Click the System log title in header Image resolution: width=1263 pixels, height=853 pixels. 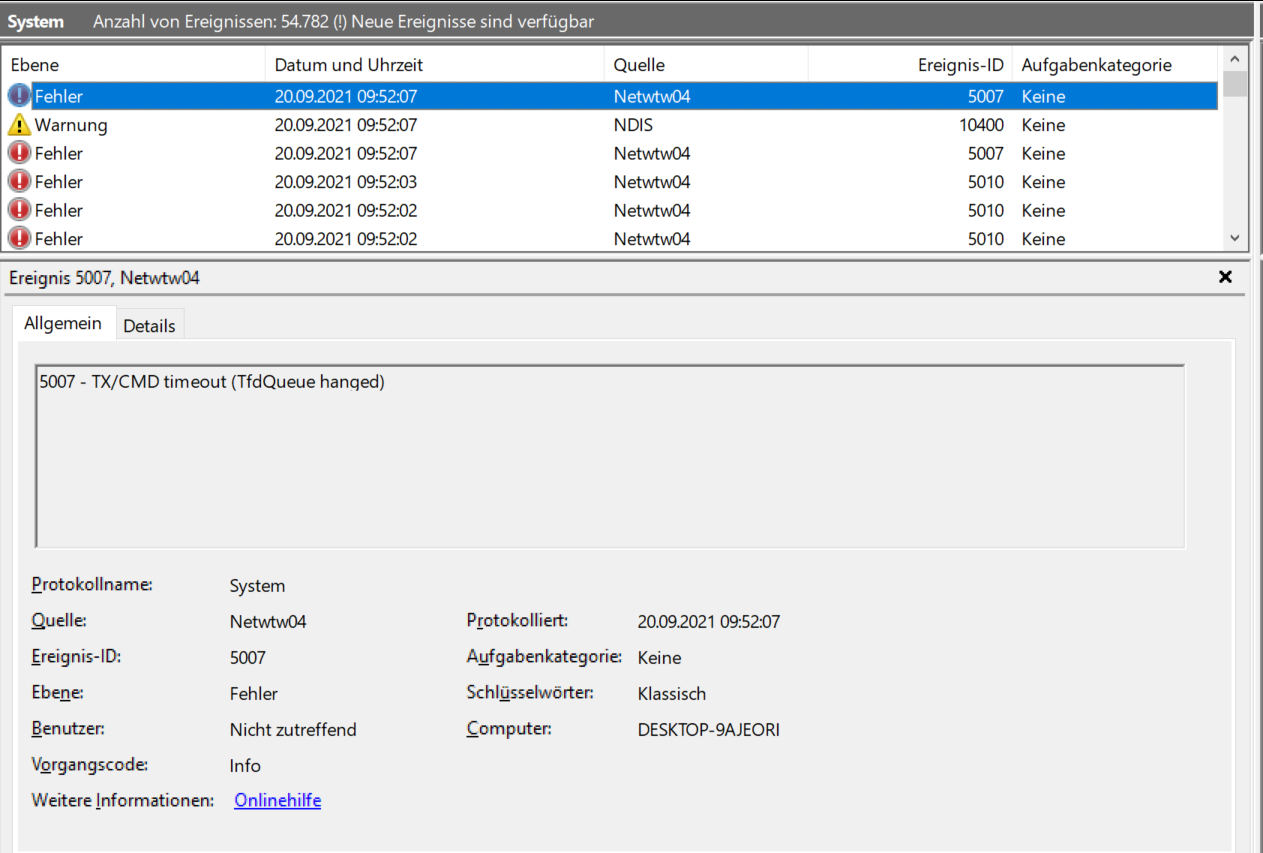[36, 21]
